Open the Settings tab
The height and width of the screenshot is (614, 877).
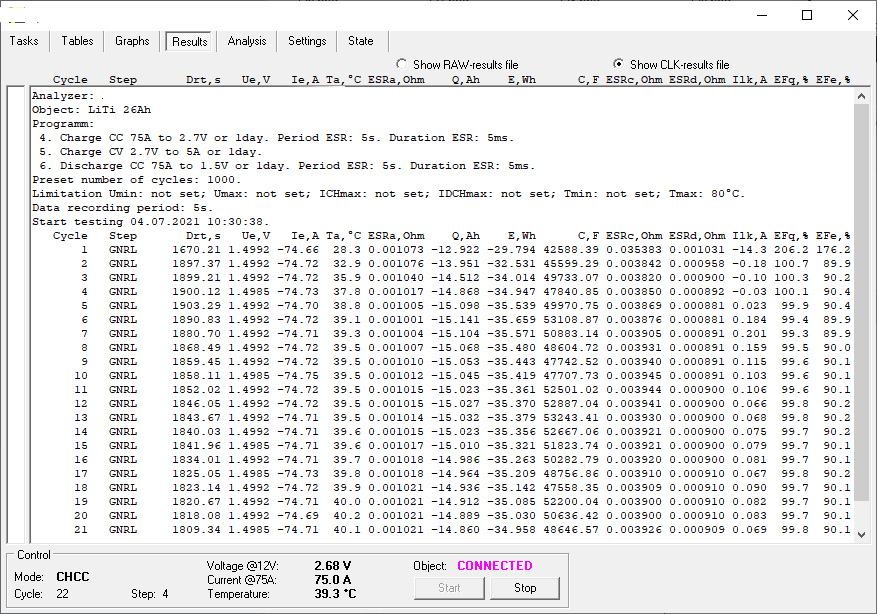(307, 41)
